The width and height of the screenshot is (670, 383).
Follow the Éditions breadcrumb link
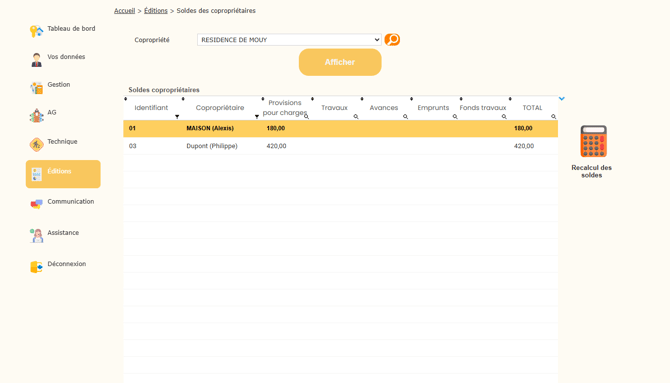click(x=156, y=11)
